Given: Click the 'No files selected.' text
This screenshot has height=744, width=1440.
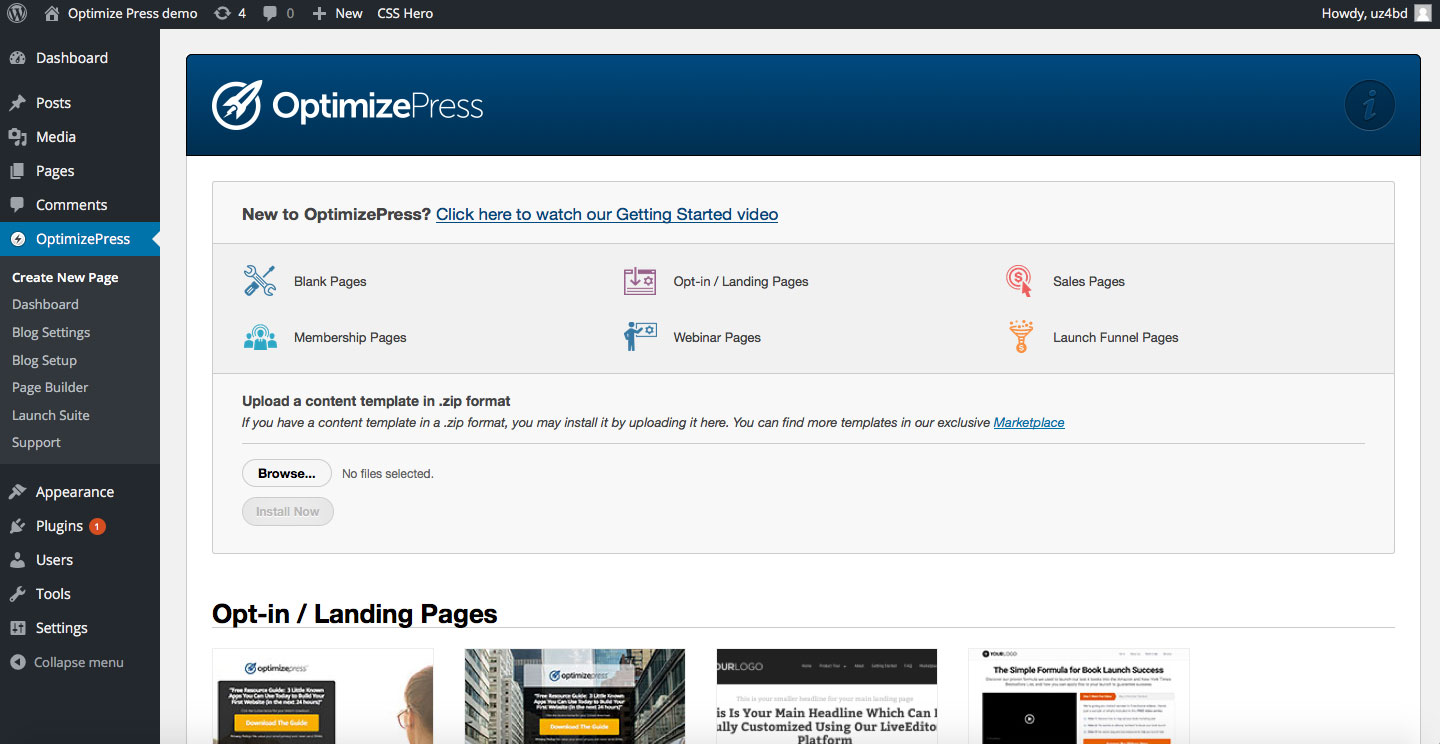Looking at the screenshot, I should (388, 474).
